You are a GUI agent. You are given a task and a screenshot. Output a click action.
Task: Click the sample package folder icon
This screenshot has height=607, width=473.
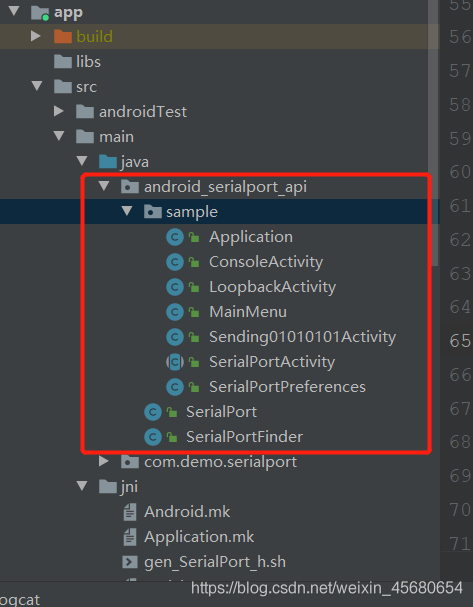(153, 212)
